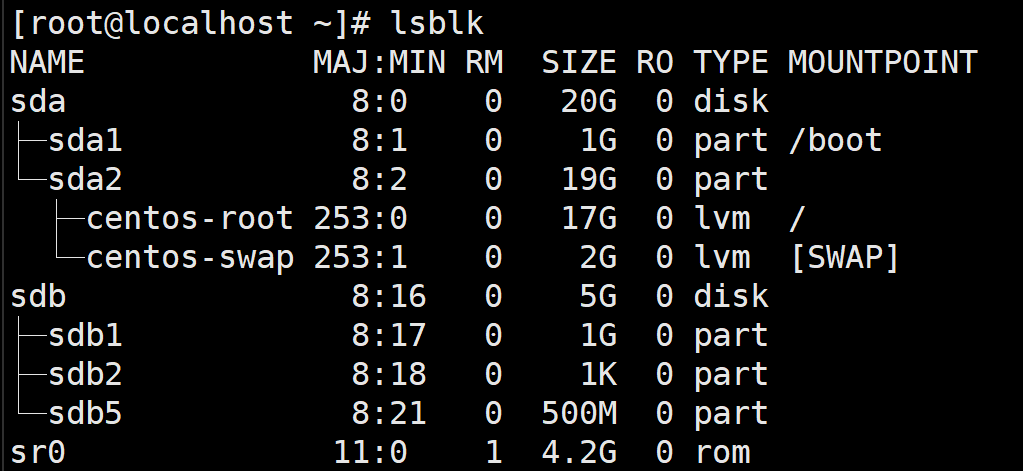1023x471 pixels.
Task: Select the sda2 partition name
Action: click(85, 179)
